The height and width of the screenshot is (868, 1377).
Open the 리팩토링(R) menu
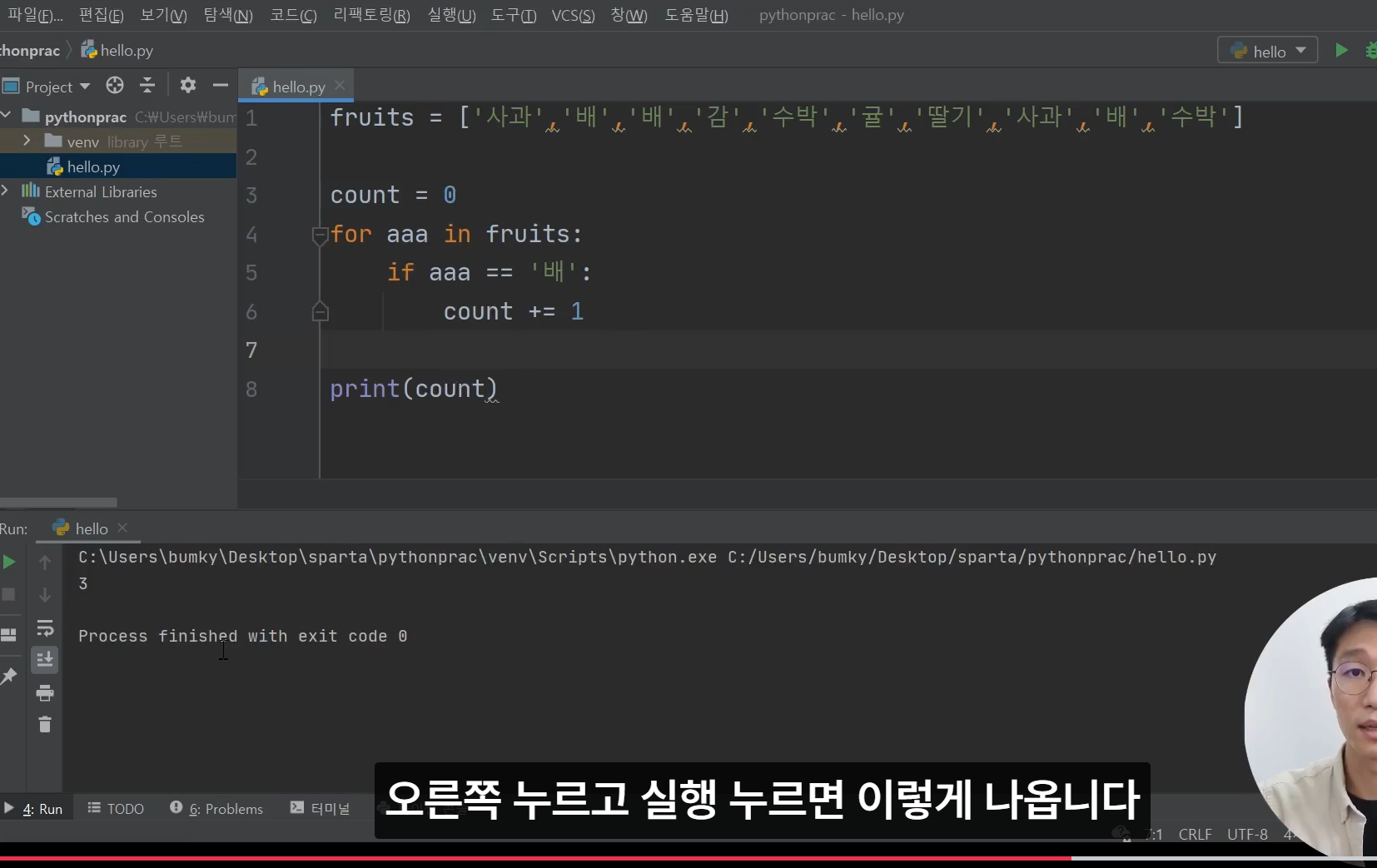click(371, 15)
